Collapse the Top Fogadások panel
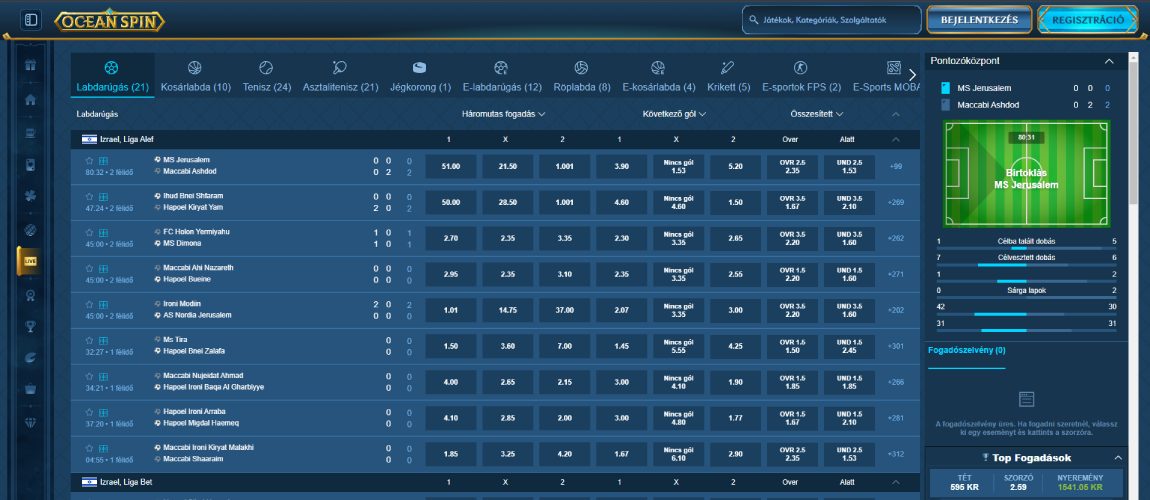The height and width of the screenshot is (500, 1150). (1118, 458)
